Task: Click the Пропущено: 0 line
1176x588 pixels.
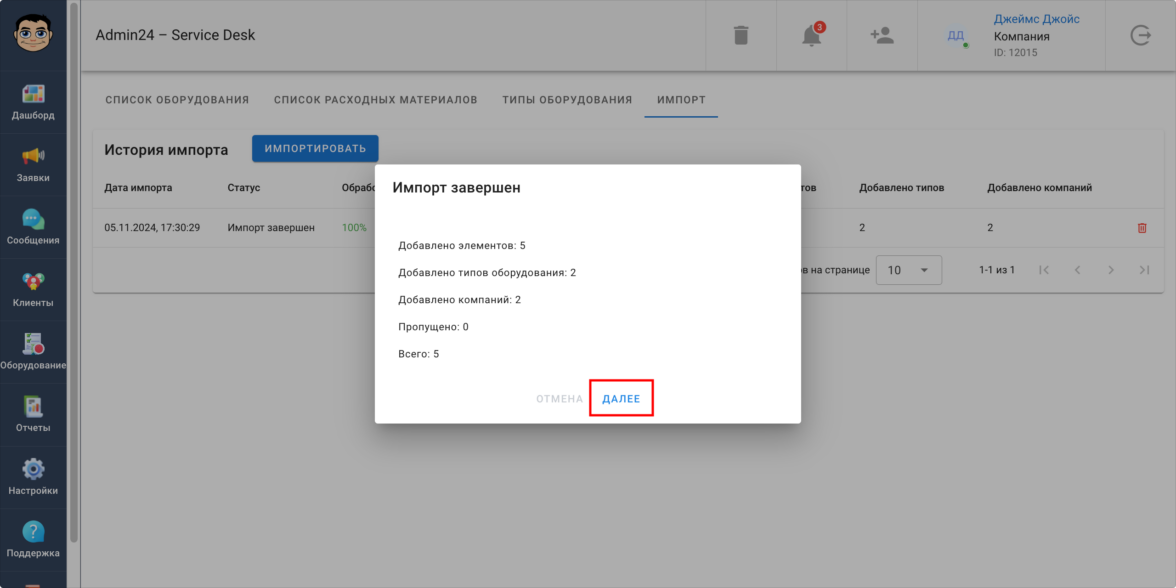Action: (434, 327)
